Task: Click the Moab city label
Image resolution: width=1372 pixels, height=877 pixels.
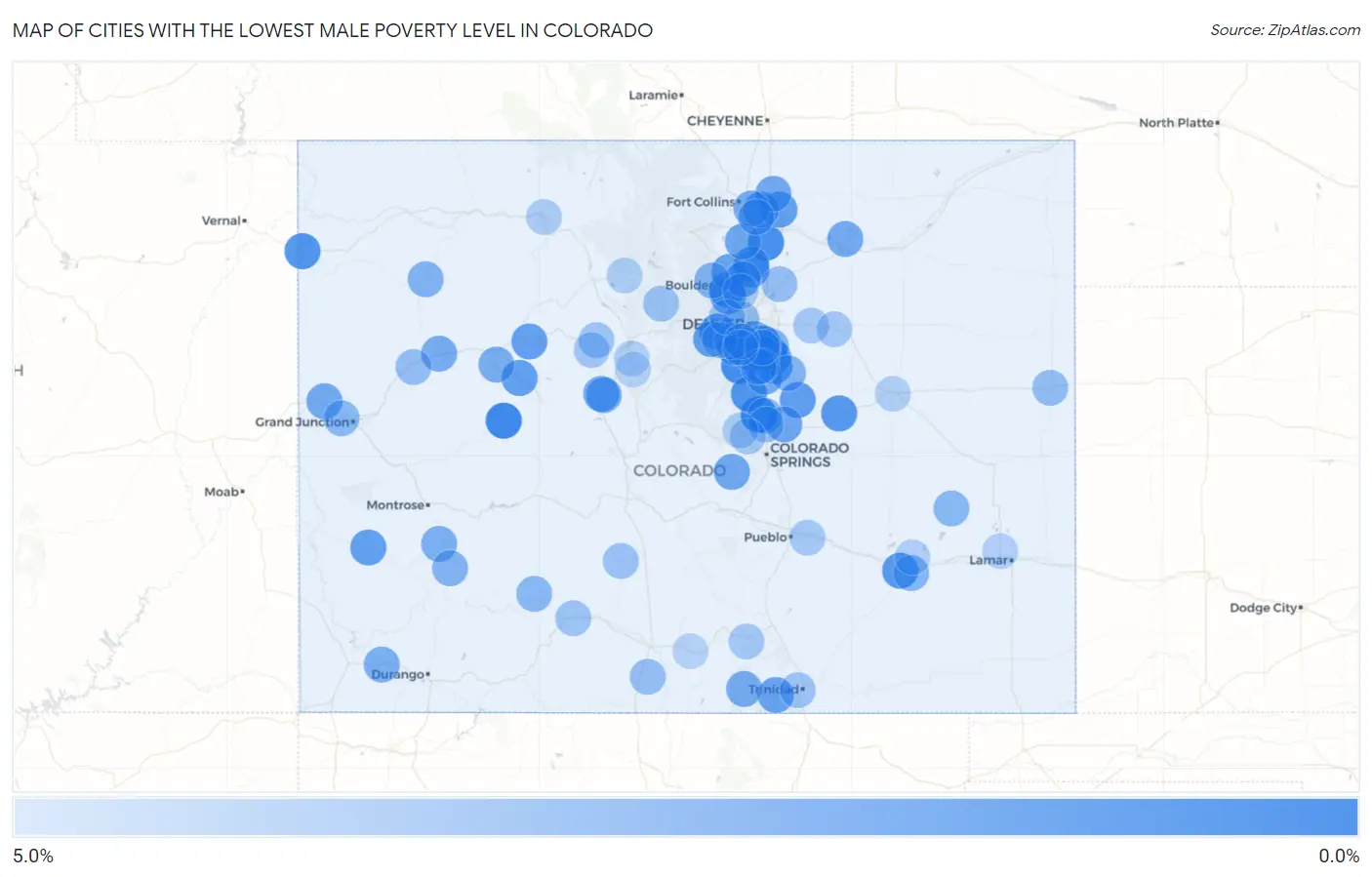Action: click(222, 492)
